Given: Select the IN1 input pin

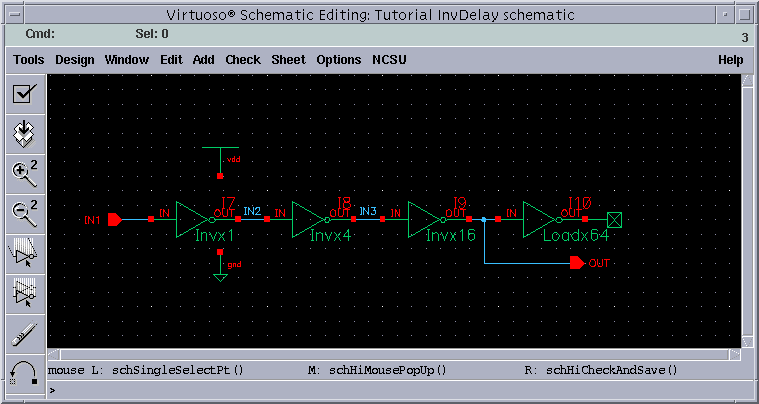Looking at the screenshot, I should coord(115,220).
